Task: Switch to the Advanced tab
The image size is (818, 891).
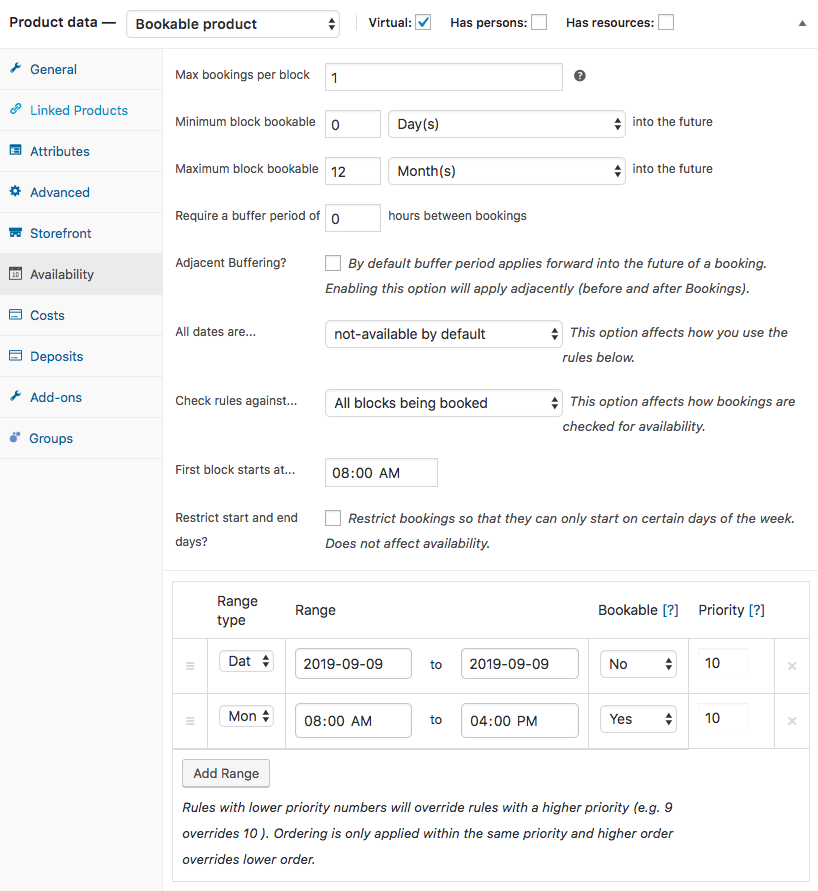Action: click(x=81, y=192)
